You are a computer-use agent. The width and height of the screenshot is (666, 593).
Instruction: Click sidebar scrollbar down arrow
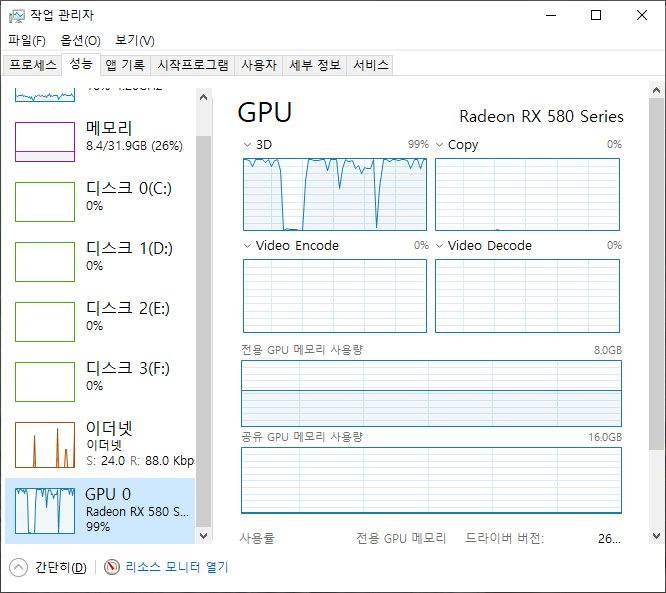[203, 536]
